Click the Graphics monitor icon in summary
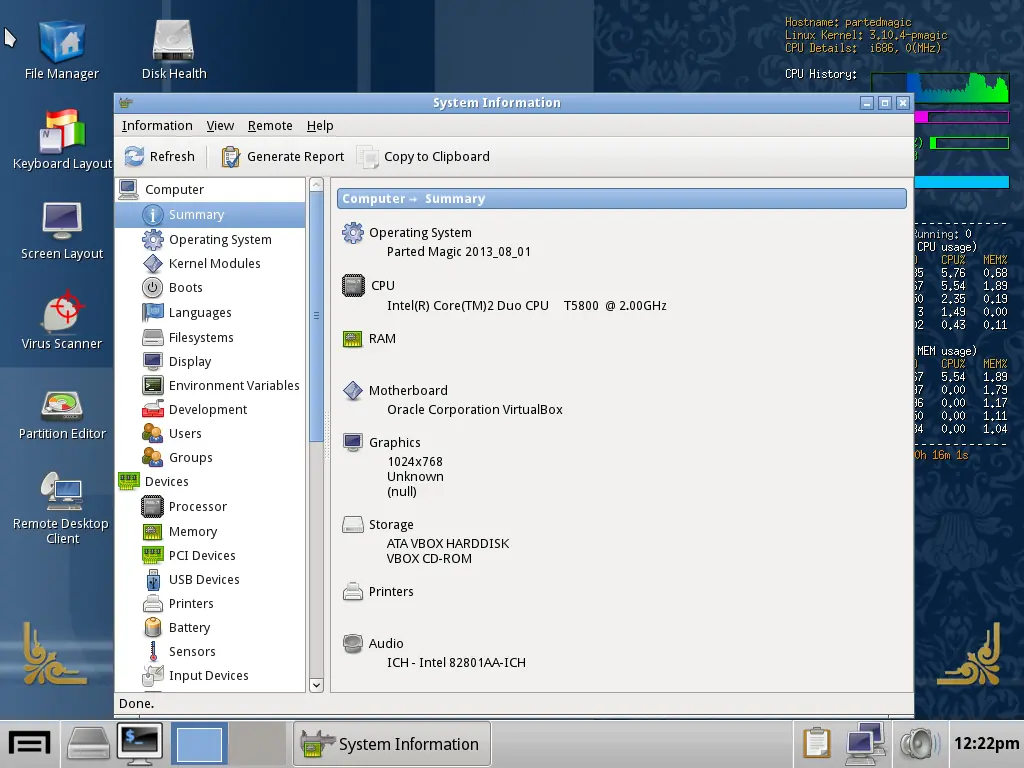The image size is (1024, 768). pos(353,443)
